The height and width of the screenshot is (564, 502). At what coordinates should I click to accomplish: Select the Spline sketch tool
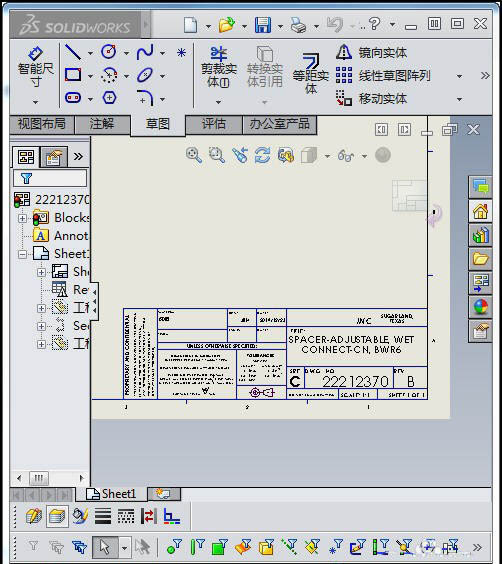[x=145, y=52]
